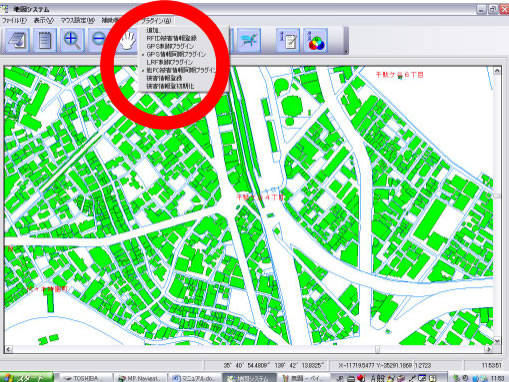Screen dimensions: 509x382
Task: Open the ファイル(F) menu
Action: [x=14, y=21]
